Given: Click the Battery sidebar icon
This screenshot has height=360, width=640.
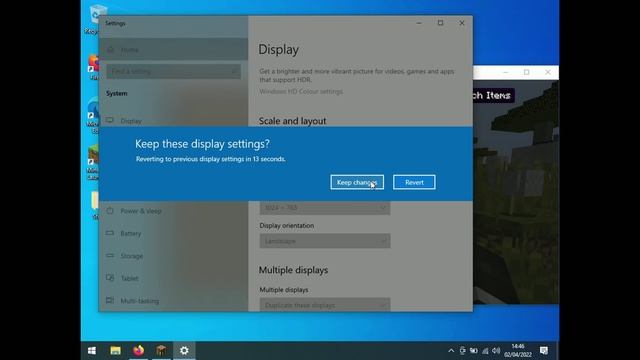Looking at the screenshot, I should click(110, 233).
